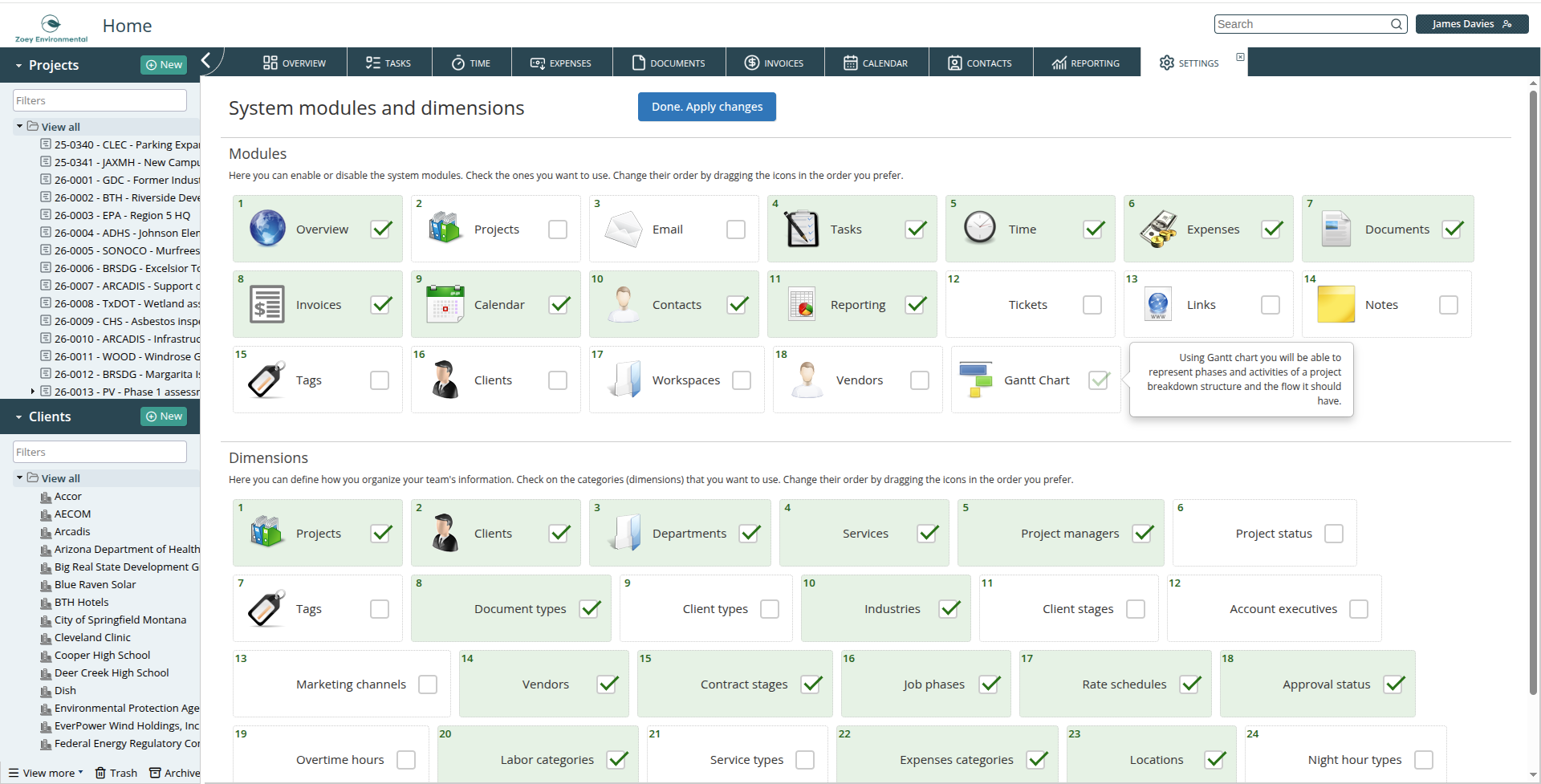Click the search magnifier icon
Screen dimensions: 1541x784
coord(1397,24)
